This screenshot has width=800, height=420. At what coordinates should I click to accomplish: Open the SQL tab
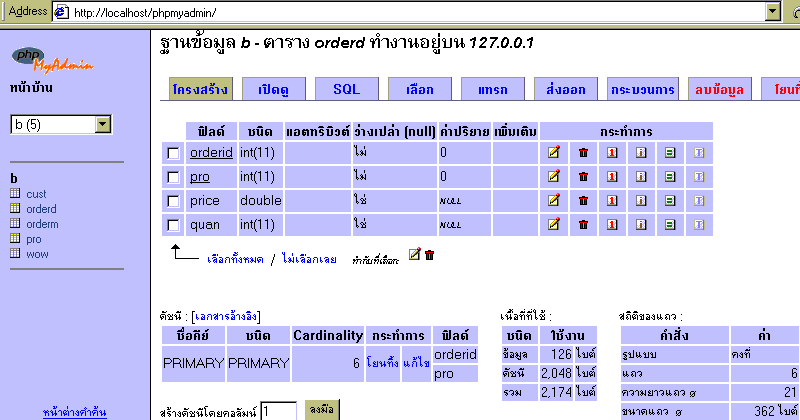click(346, 89)
